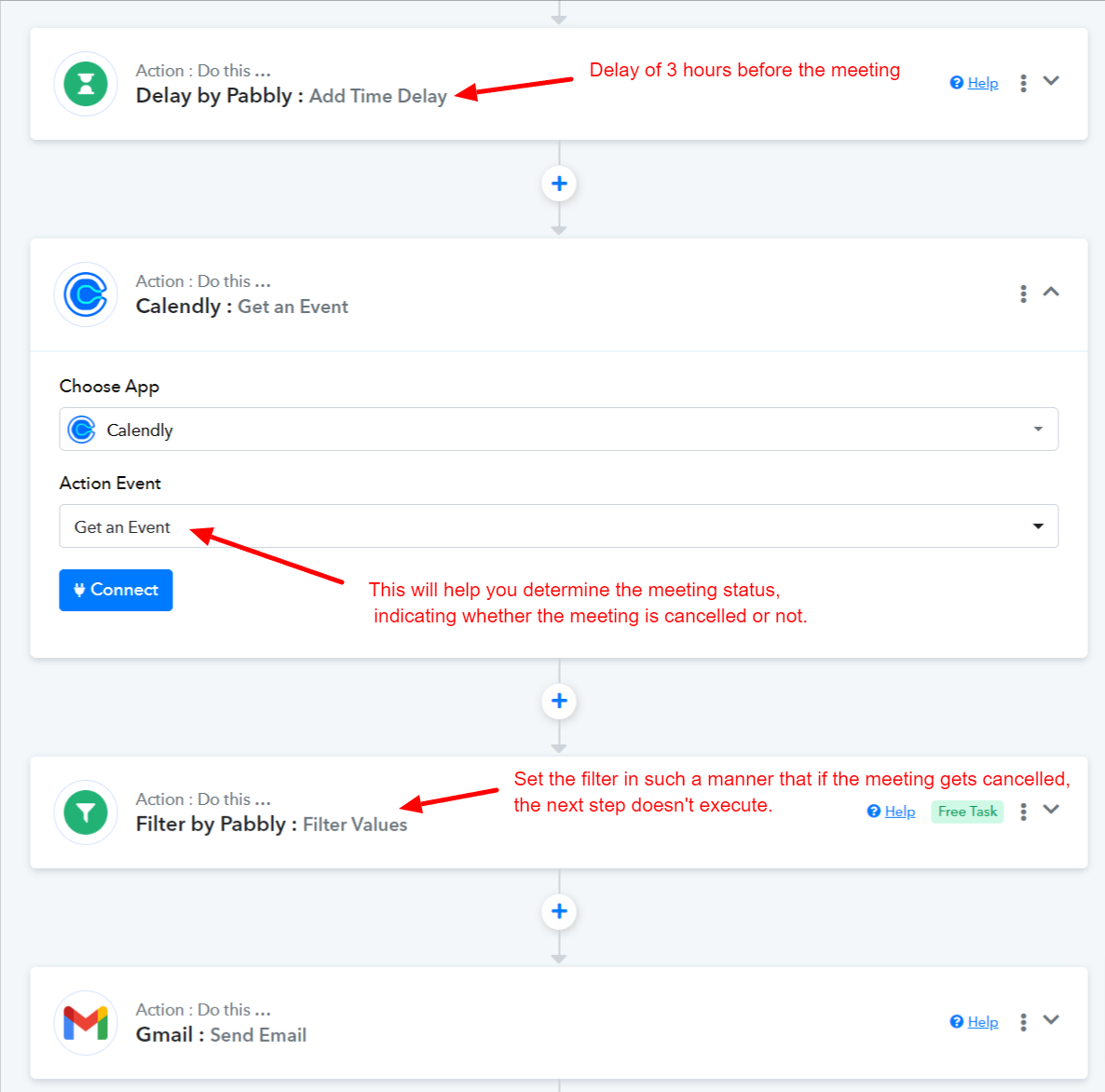
Task: Open Help link for Delay by Pabbly step
Action: coord(974,83)
